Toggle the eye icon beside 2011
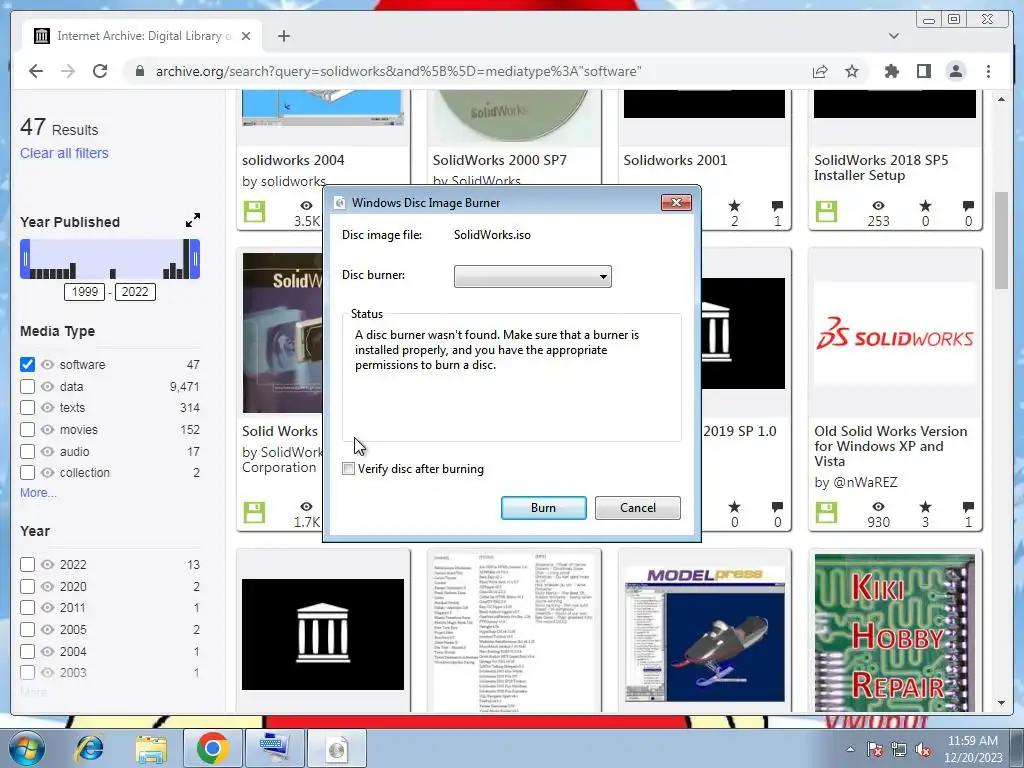 [47, 607]
